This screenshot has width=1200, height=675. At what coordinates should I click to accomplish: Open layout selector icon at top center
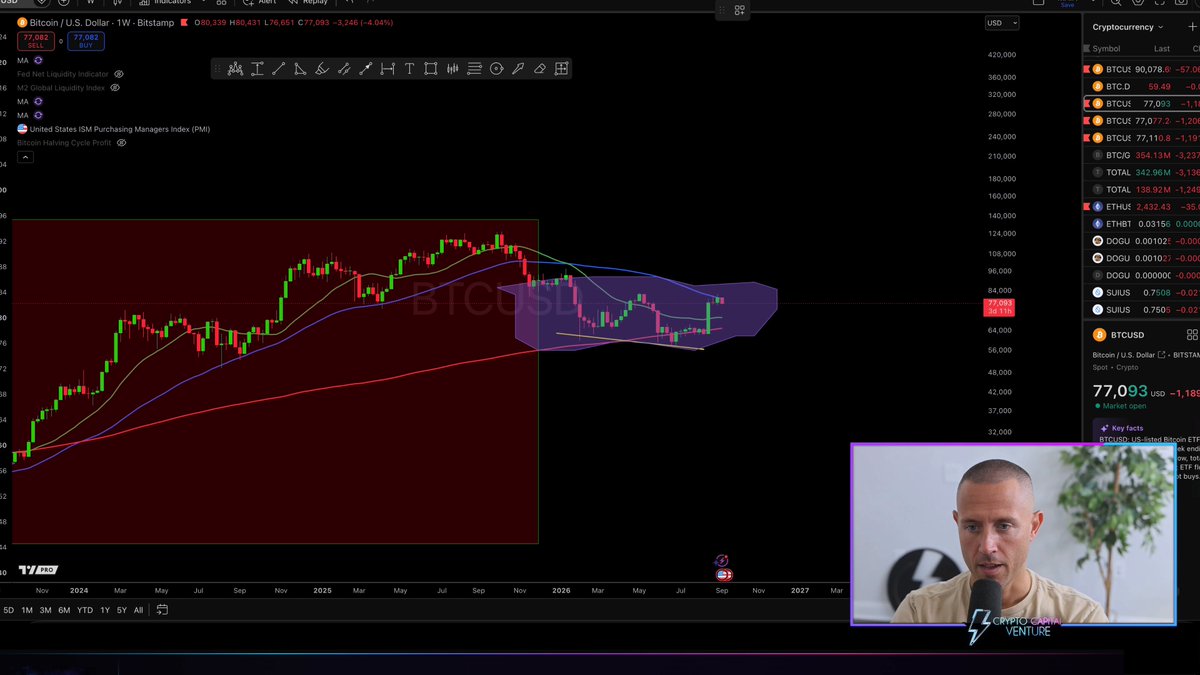739,10
